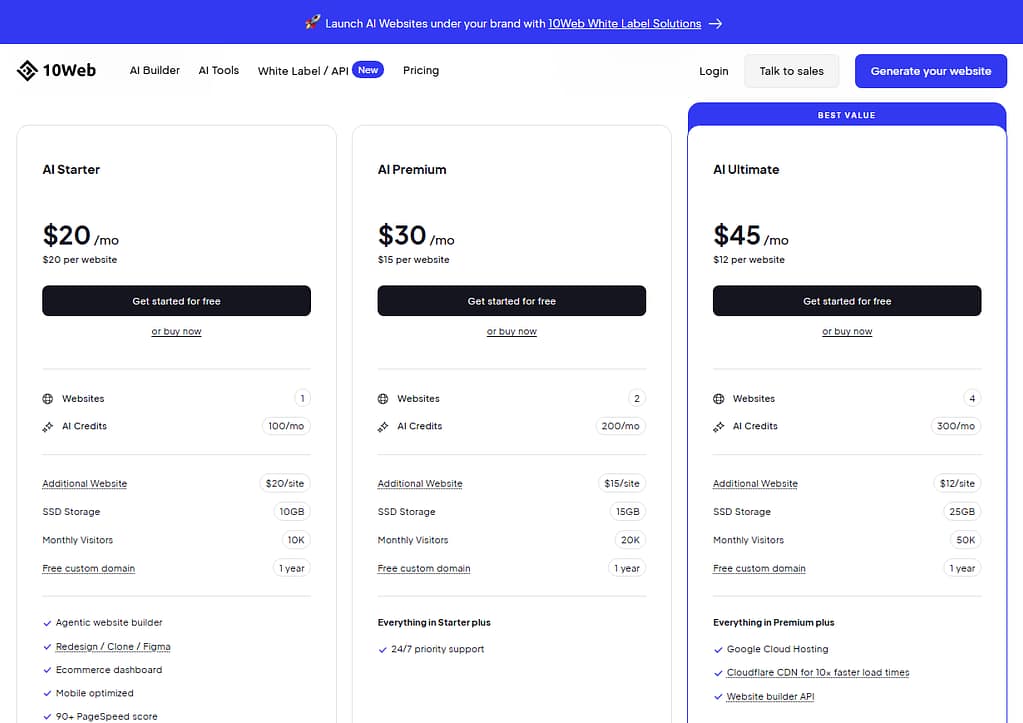The width and height of the screenshot is (1023, 723).
Task: Click Additional Website link in AI Starter
Action: point(85,484)
